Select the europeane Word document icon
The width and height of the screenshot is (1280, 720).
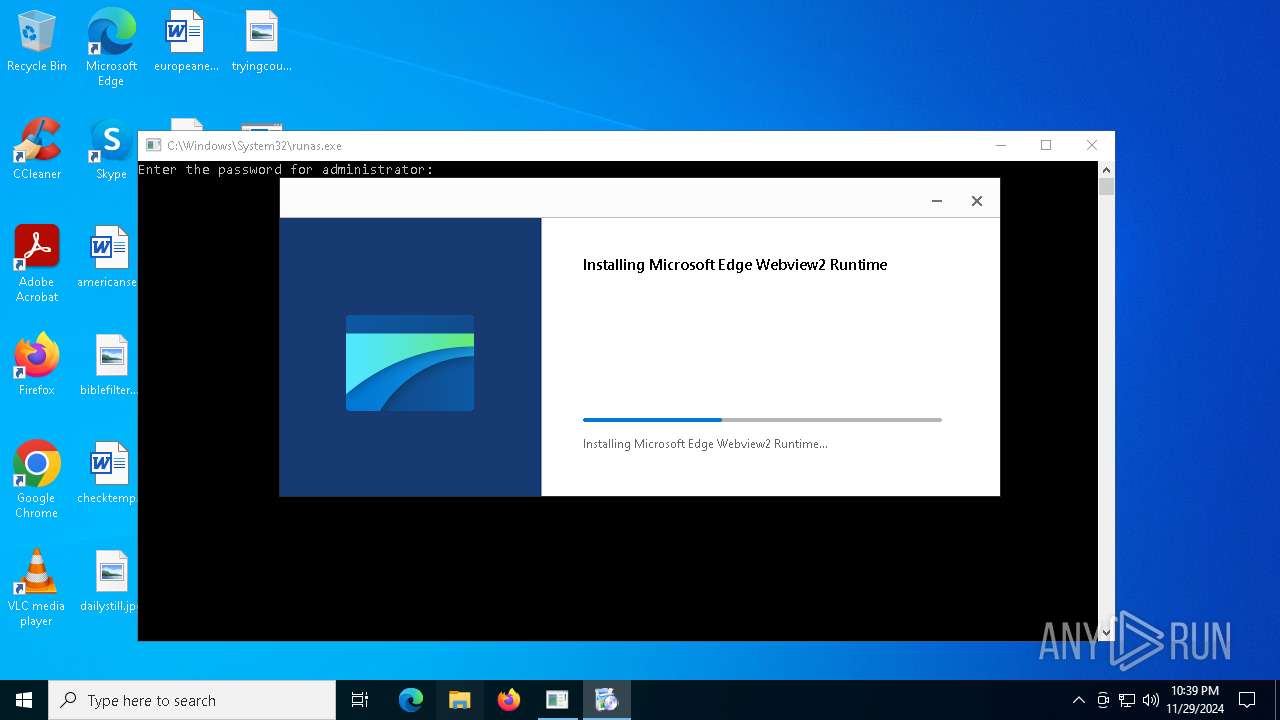tap(186, 42)
